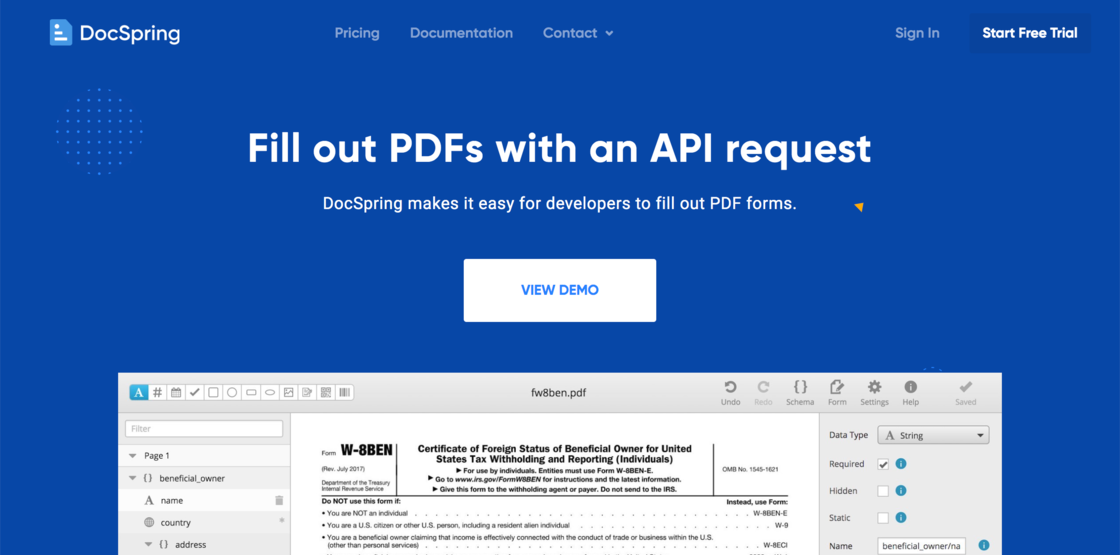Collapse the beneficial_owner tree node

coord(132,478)
